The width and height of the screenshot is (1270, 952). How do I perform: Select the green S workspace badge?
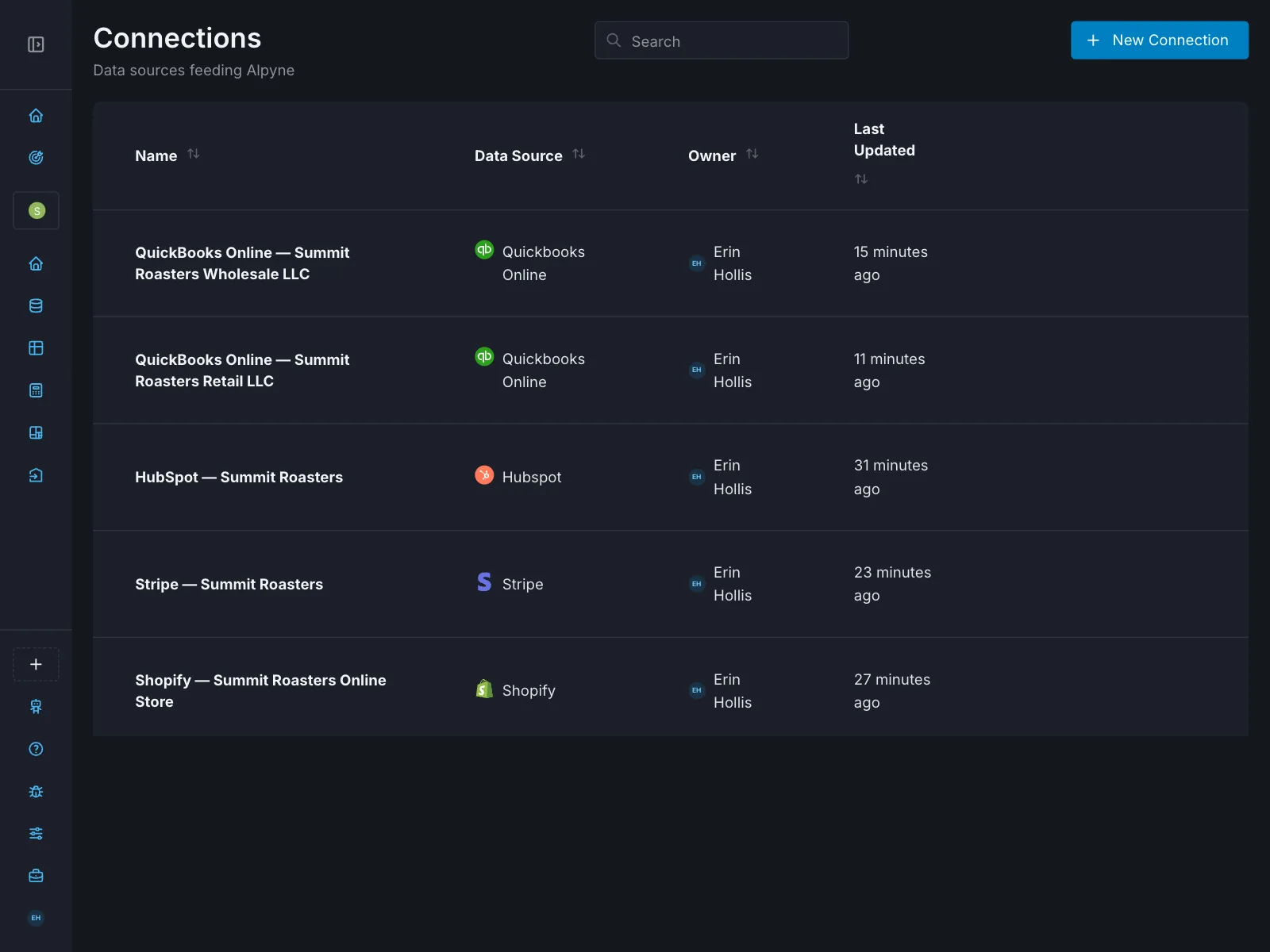(37, 211)
